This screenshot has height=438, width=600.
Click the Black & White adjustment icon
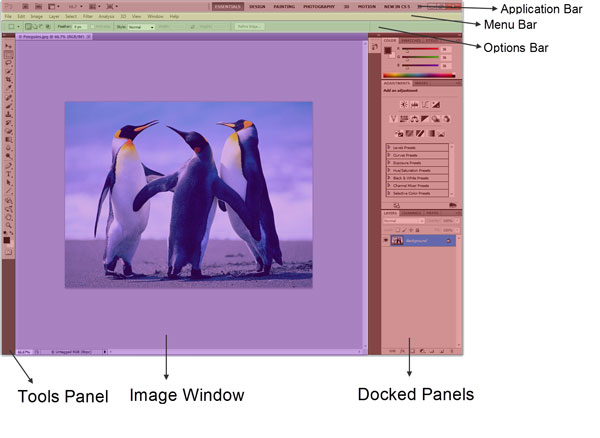(424, 119)
